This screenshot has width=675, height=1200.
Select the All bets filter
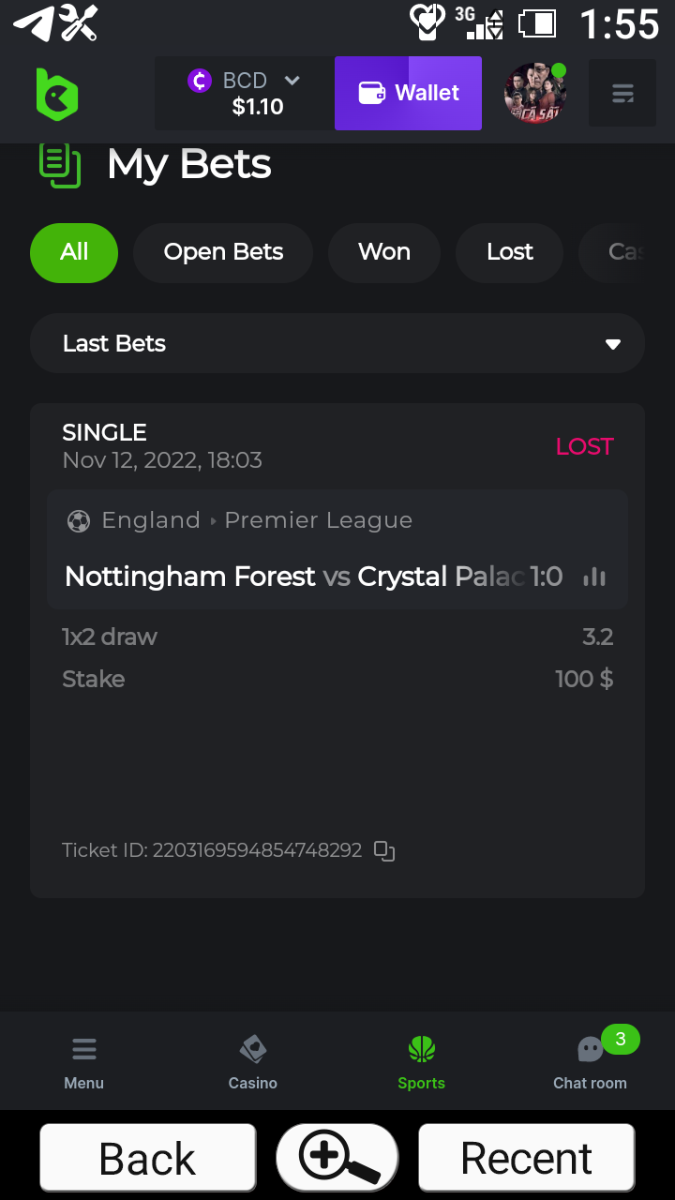(x=74, y=252)
